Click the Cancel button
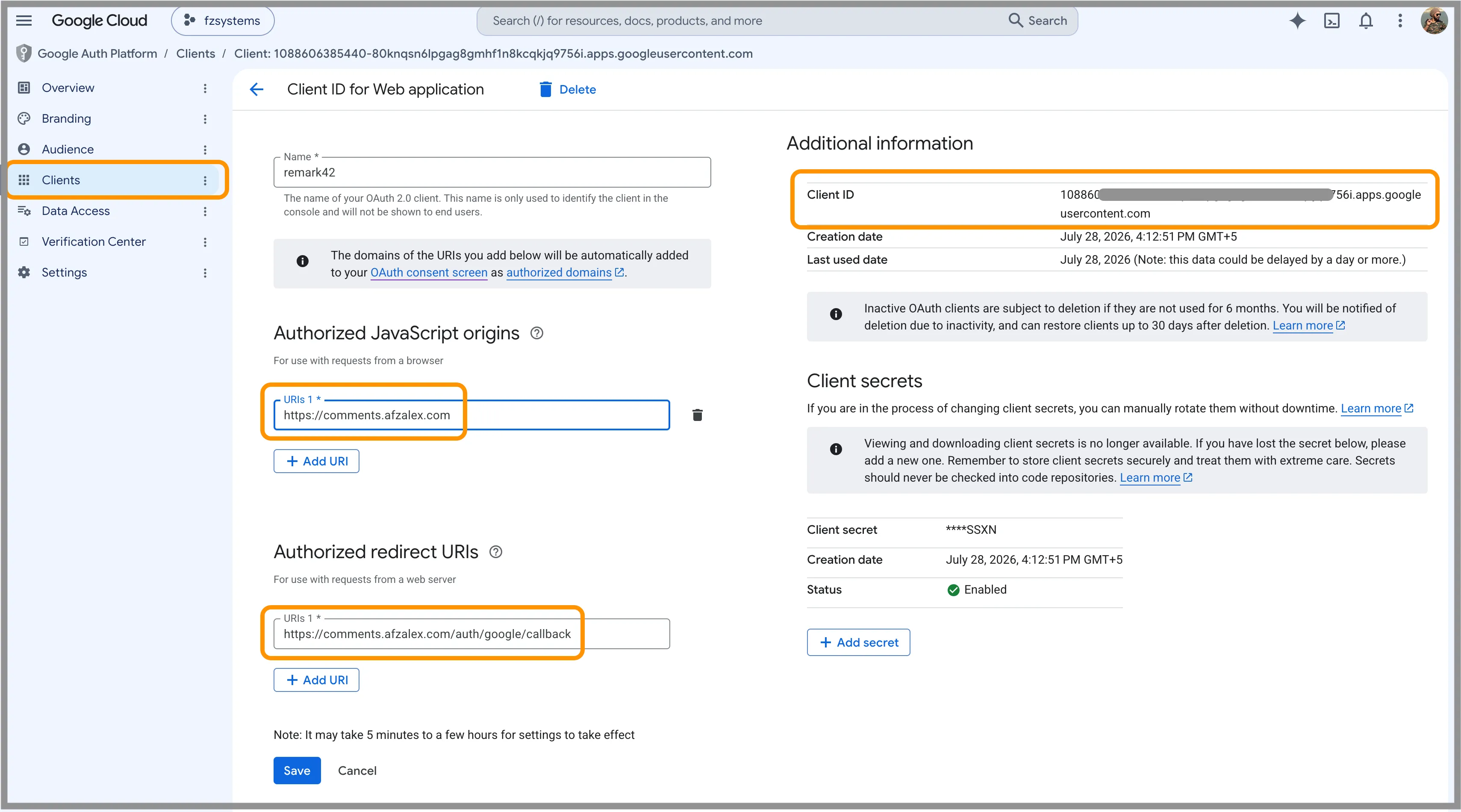Image resolution: width=1461 pixels, height=812 pixels. point(357,771)
